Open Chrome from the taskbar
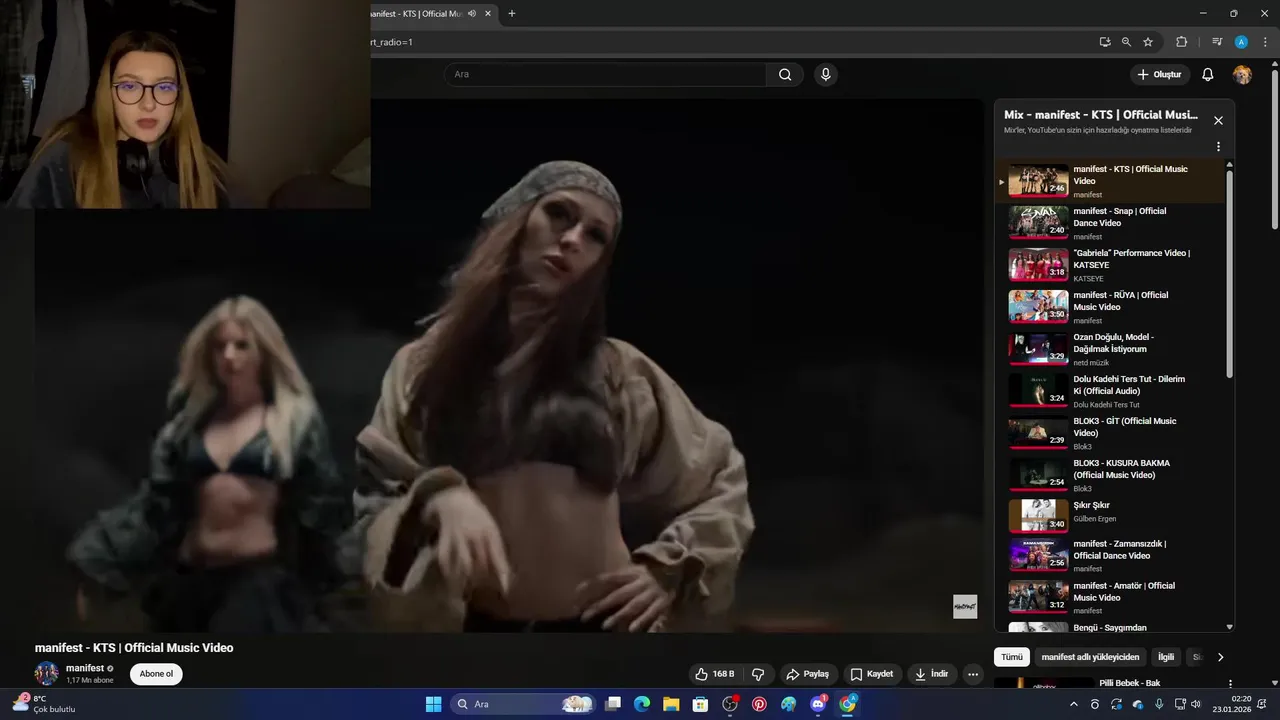The height and width of the screenshot is (720, 1280). [848, 704]
